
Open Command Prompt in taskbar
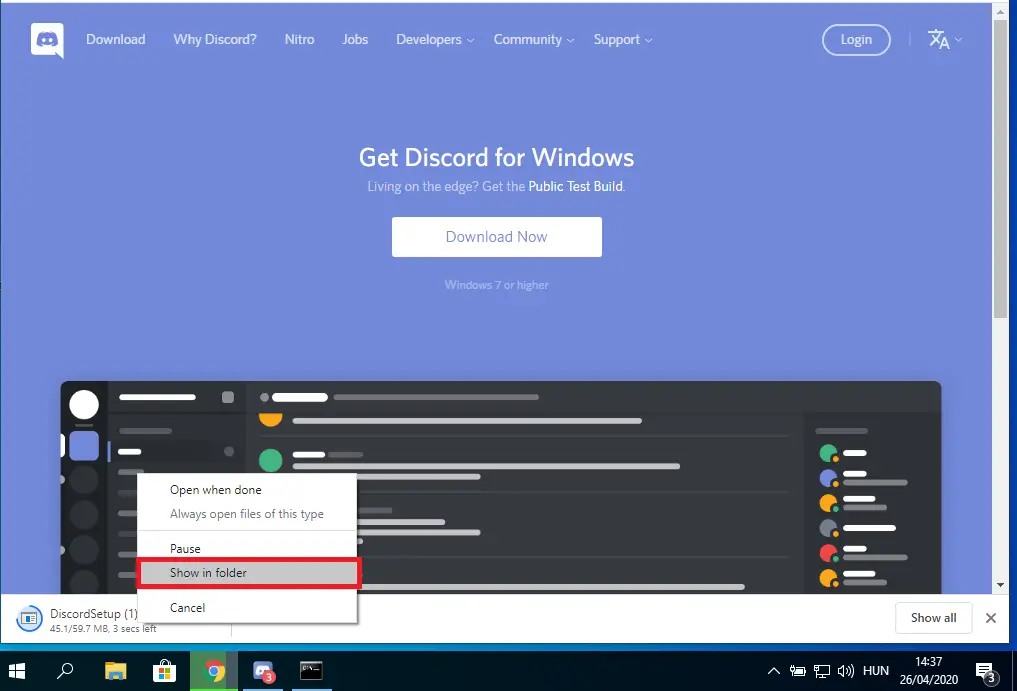[311, 671]
